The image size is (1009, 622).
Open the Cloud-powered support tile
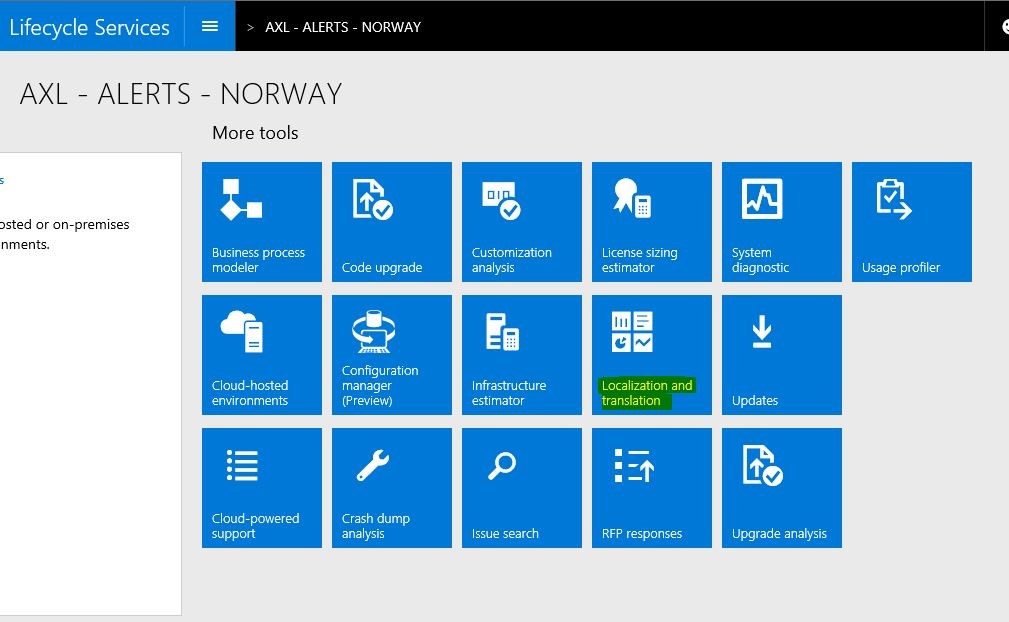[x=262, y=488]
